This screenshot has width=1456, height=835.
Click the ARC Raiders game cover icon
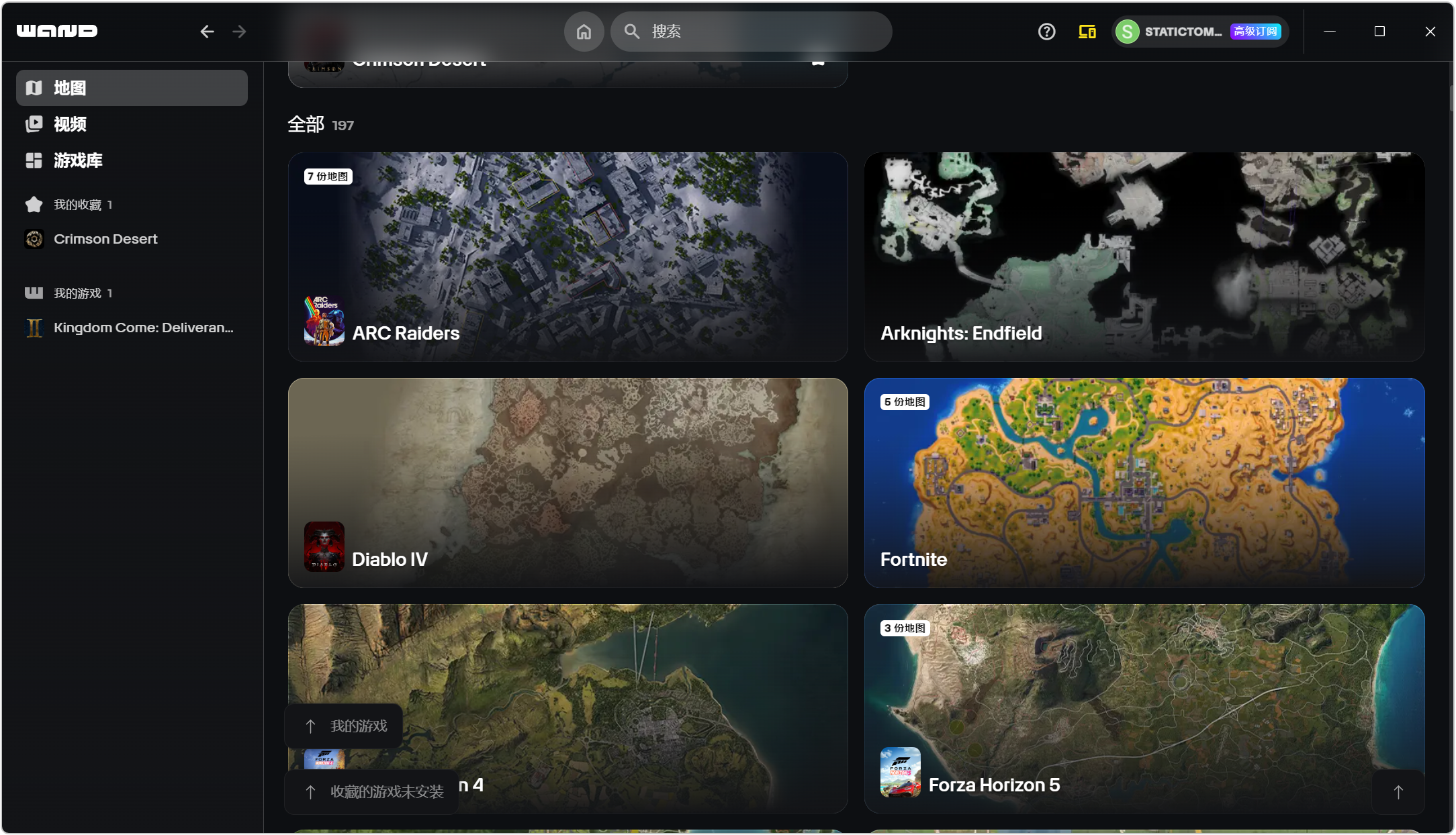(x=324, y=322)
